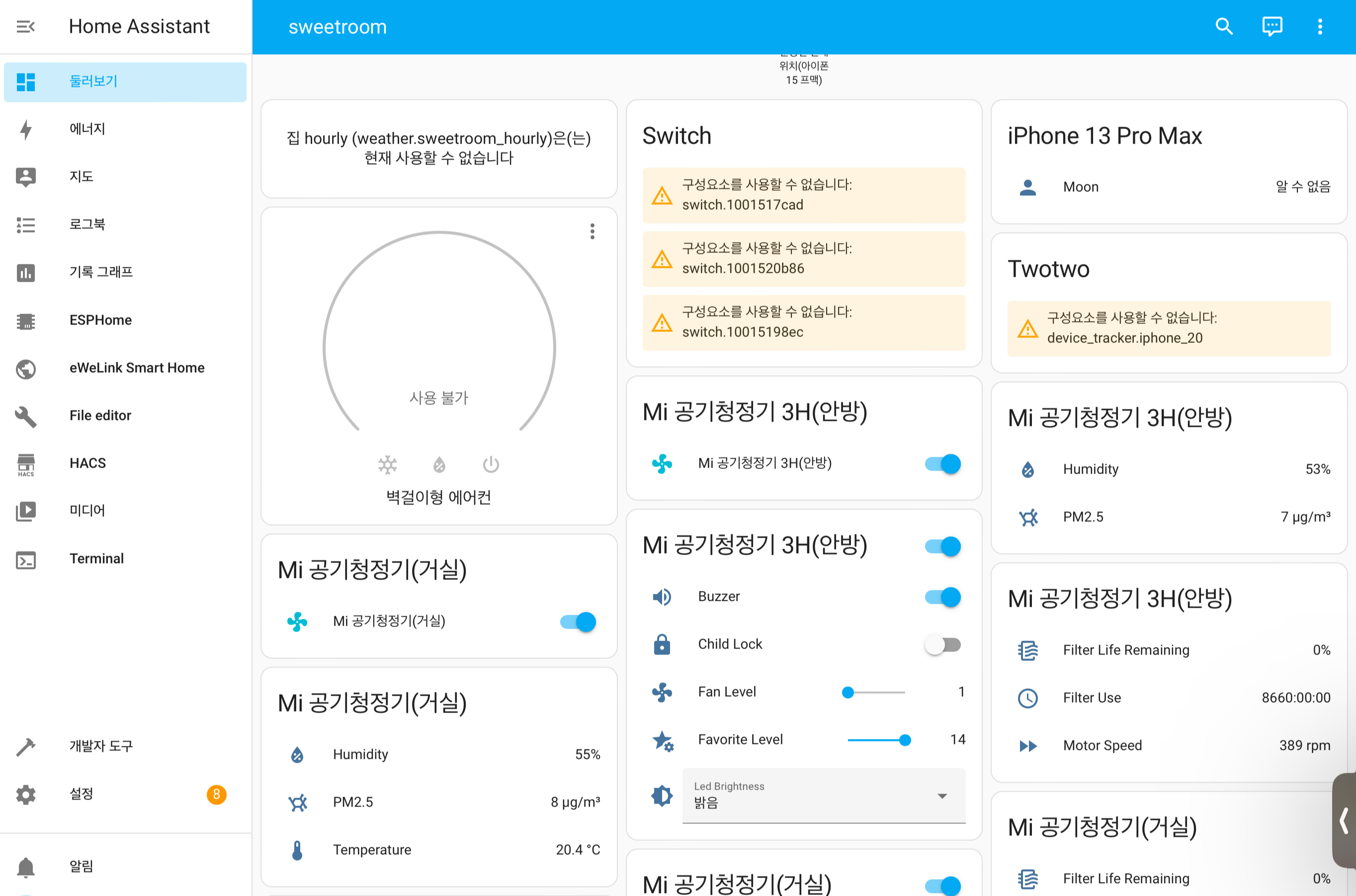Click the 개발자 도구 hammer icon
The width and height of the screenshot is (1356, 896).
[x=26, y=746]
